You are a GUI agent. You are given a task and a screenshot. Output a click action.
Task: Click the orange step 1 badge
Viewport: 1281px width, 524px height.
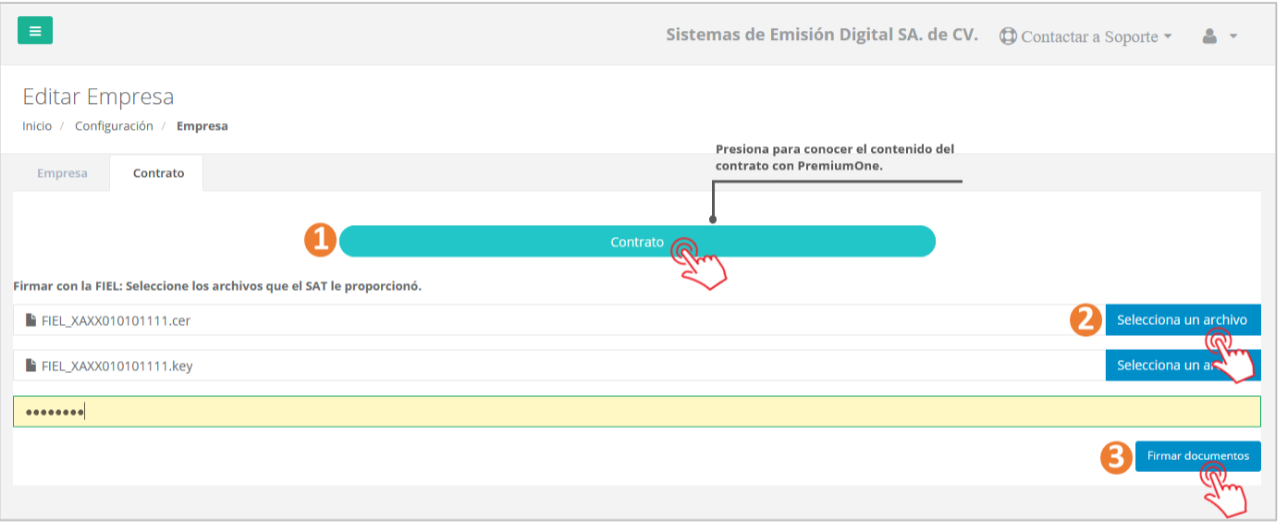click(x=318, y=240)
